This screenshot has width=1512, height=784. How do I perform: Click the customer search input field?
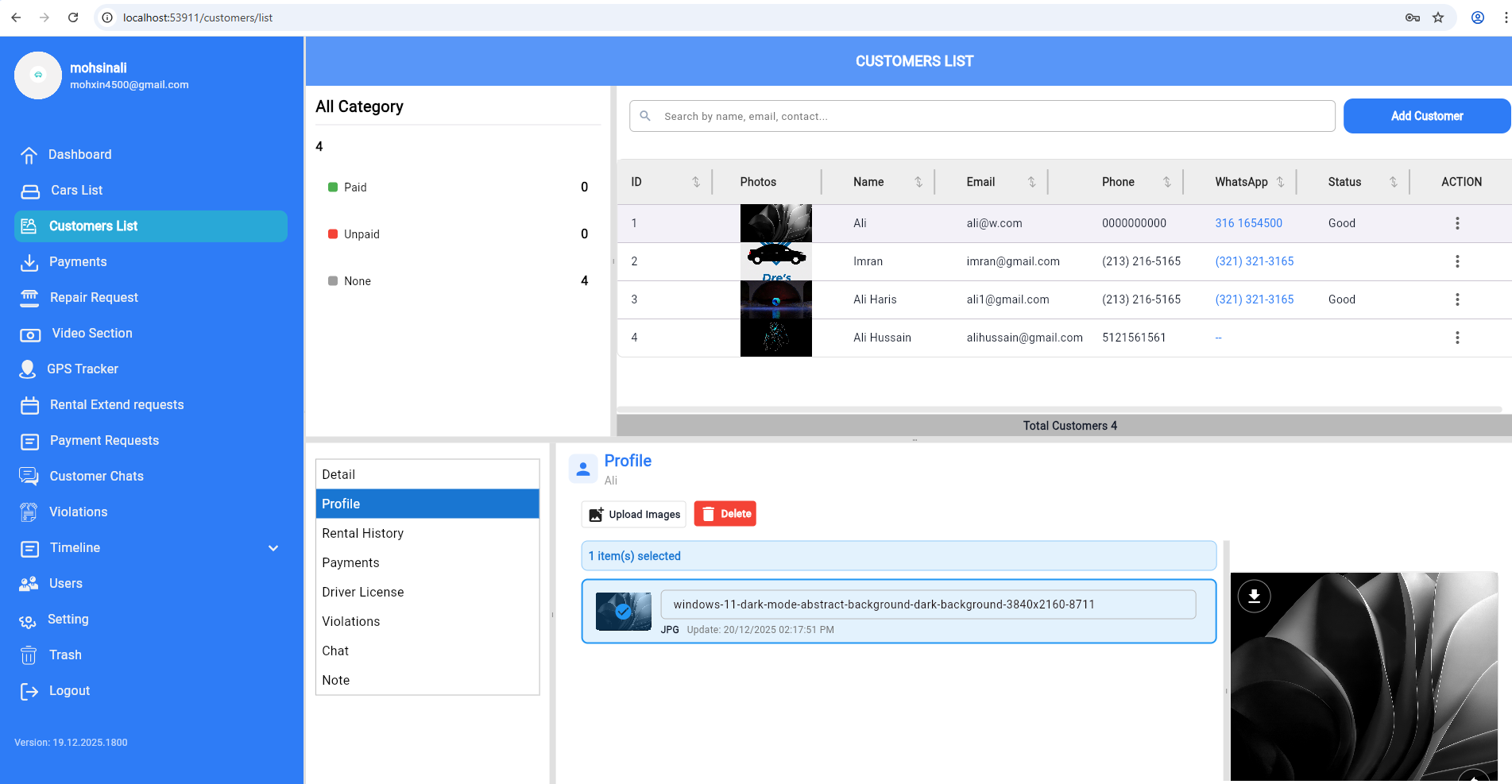click(982, 116)
